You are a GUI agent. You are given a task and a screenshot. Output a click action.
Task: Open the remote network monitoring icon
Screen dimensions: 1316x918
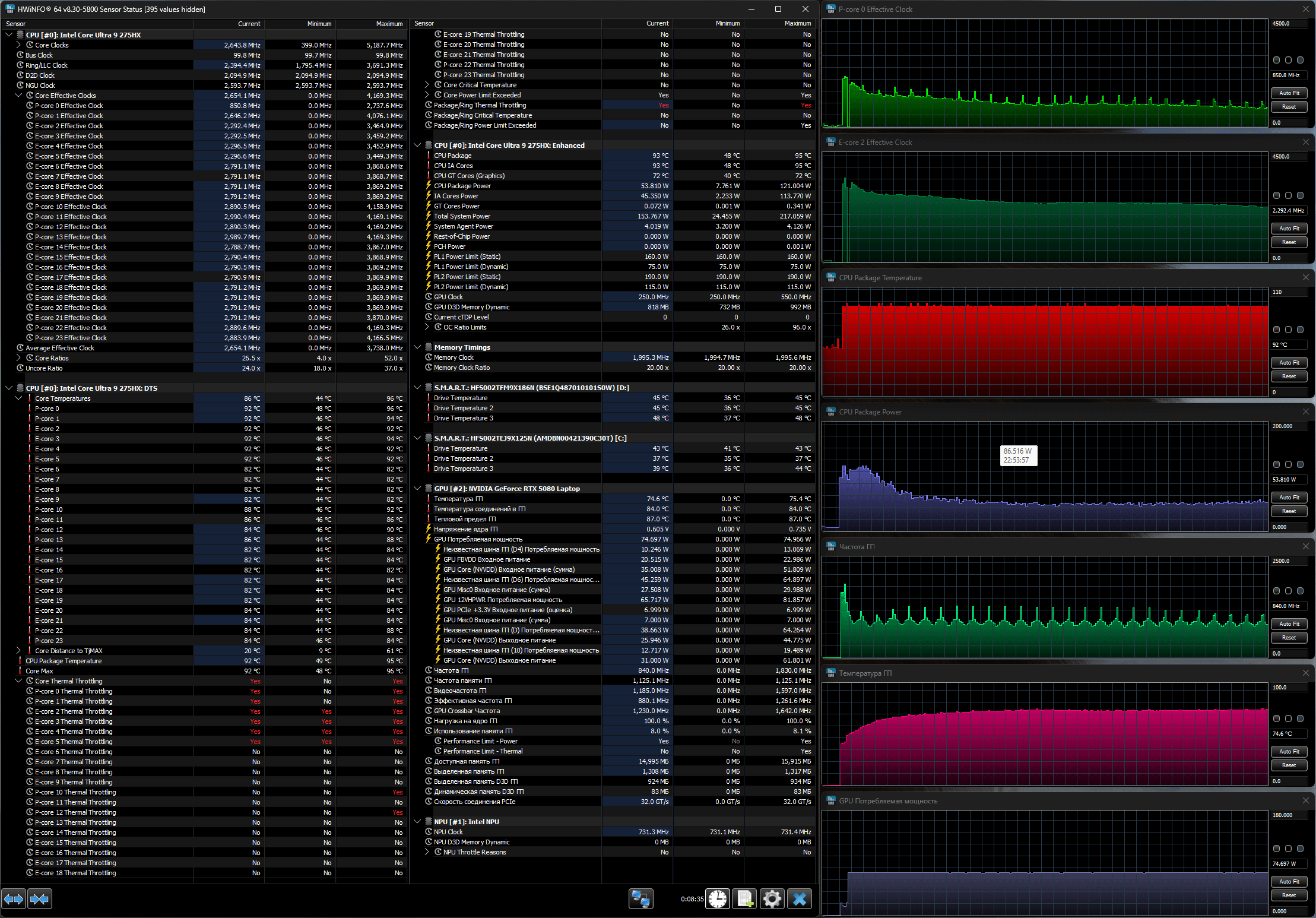[x=641, y=899]
